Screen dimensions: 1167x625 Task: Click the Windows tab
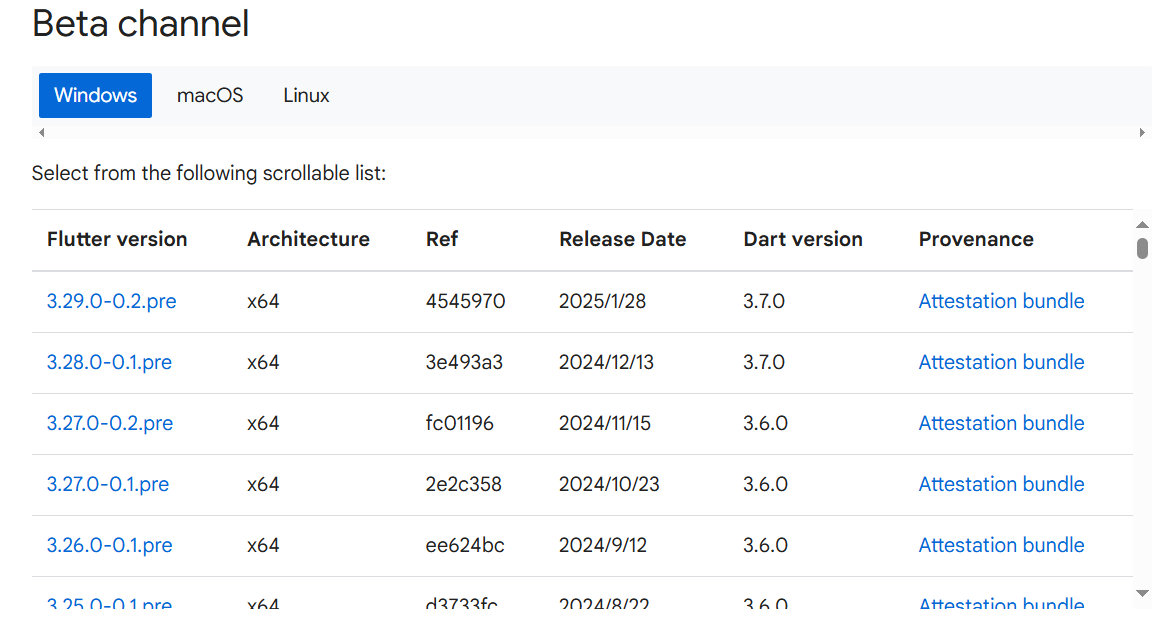(95, 96)
